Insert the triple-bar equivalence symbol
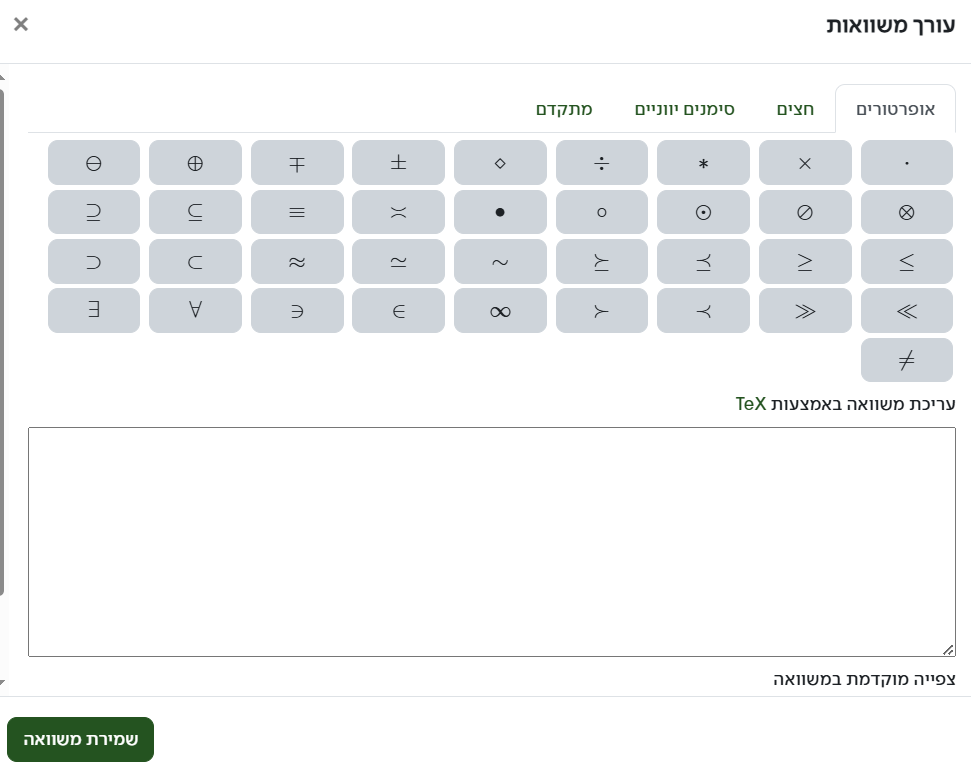Screen dimensions: 971x771 [x=297, y=212]
